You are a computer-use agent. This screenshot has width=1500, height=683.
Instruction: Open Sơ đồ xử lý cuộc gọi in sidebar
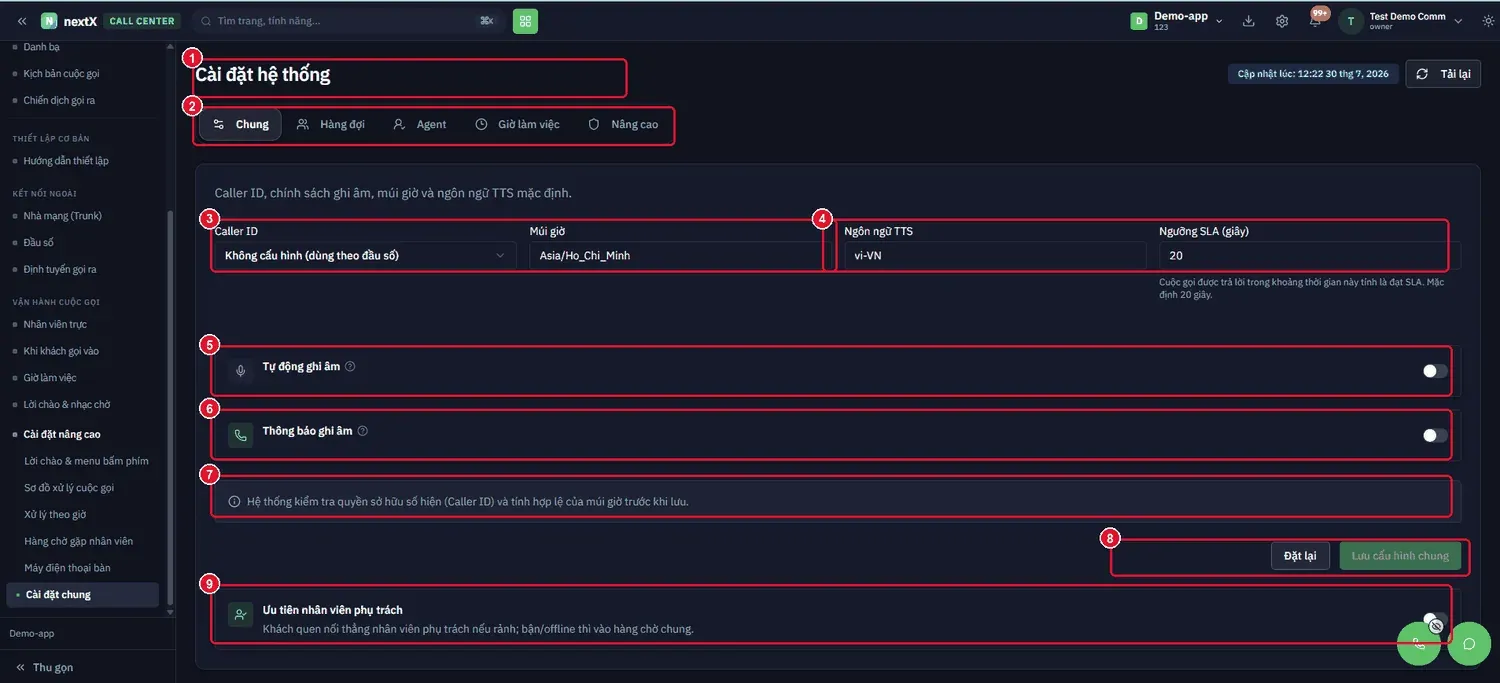coord(69,488)
